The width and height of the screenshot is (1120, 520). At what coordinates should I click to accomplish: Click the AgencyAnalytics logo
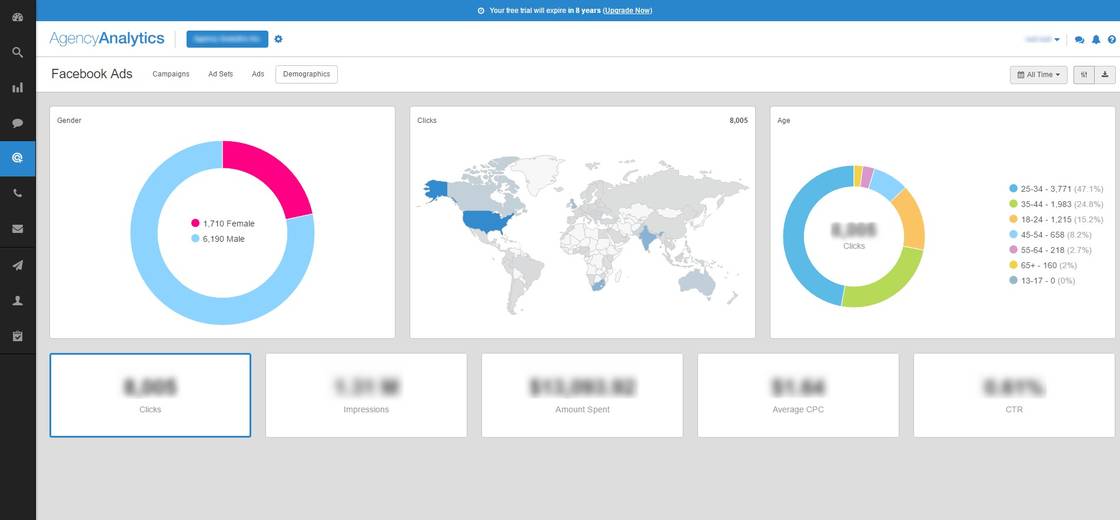107,39
